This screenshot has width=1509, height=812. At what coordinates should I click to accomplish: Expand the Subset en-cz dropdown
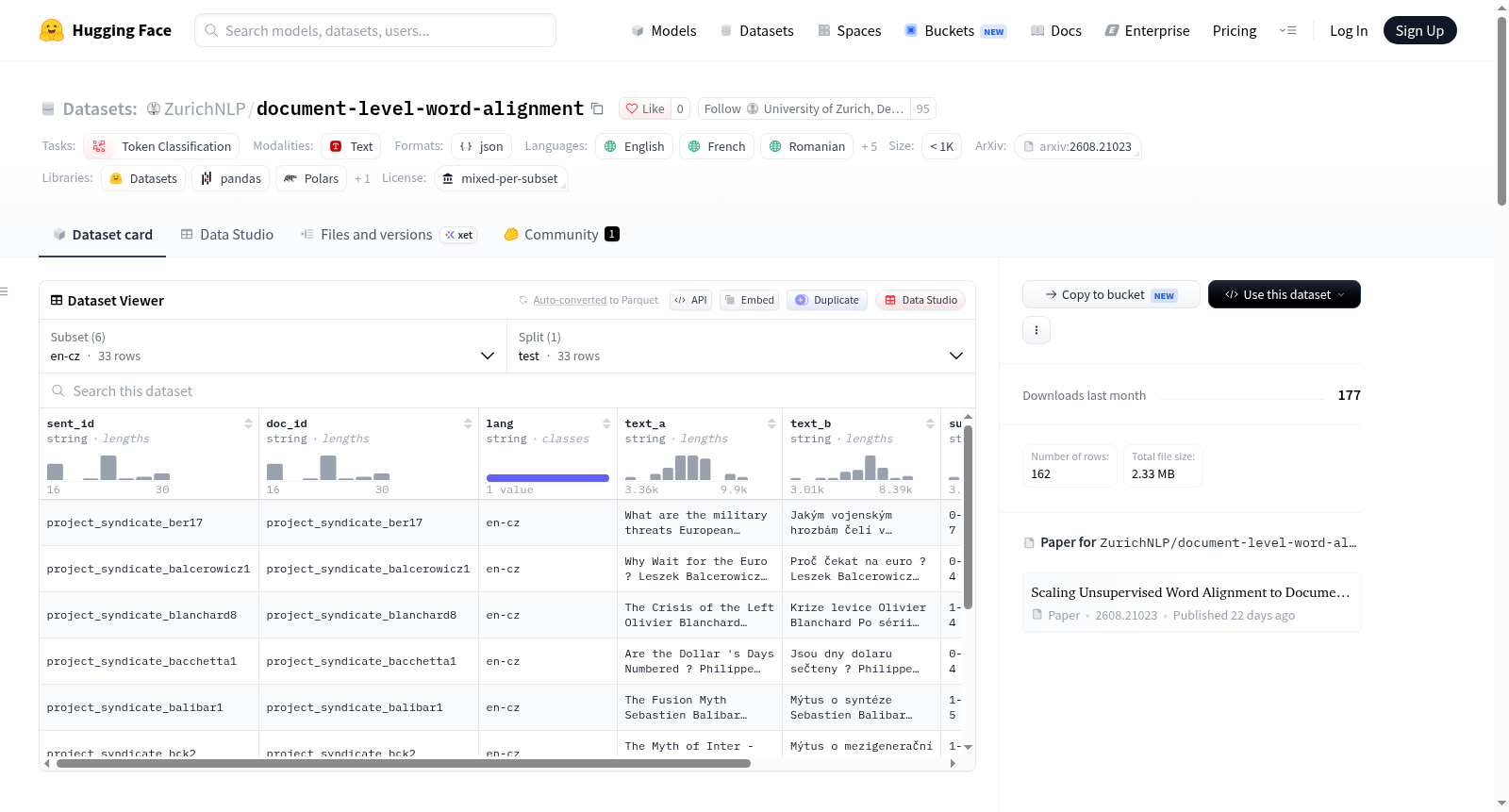[x=274, y=346]
